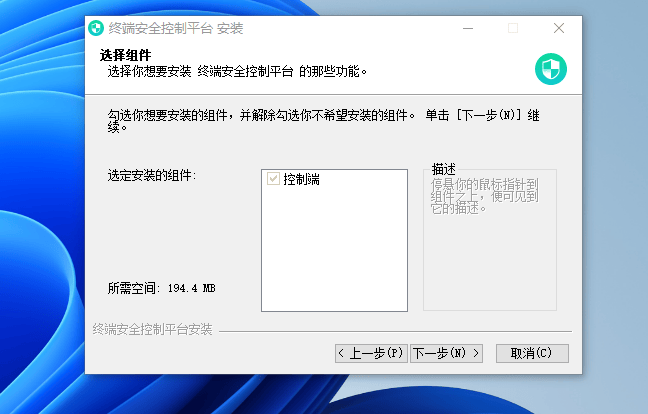Click empty area of the component list box
This screenshot has width=648, height=414.
point(334,250)
